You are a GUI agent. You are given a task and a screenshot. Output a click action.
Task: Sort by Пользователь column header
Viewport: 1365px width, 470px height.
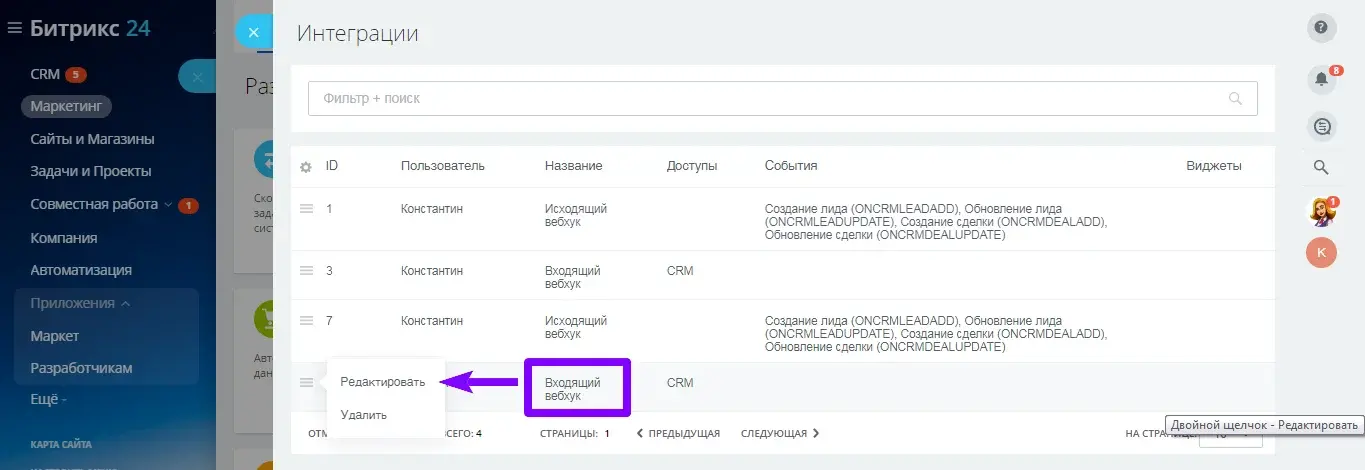tap(443, 165)
